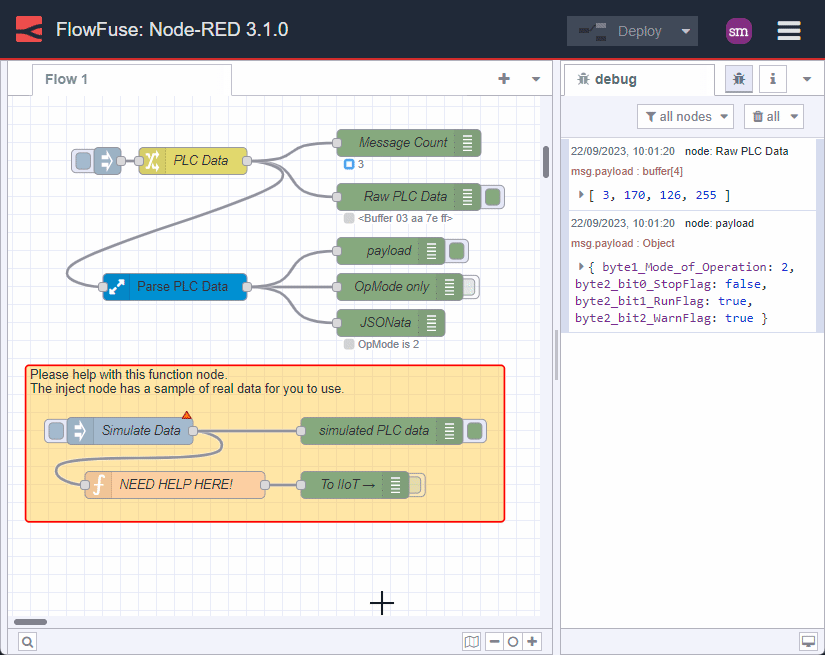The height and width of the screenshot is (655, 825).
Task: Add a new flow tab with plus icon
Action: pos(504,79)
